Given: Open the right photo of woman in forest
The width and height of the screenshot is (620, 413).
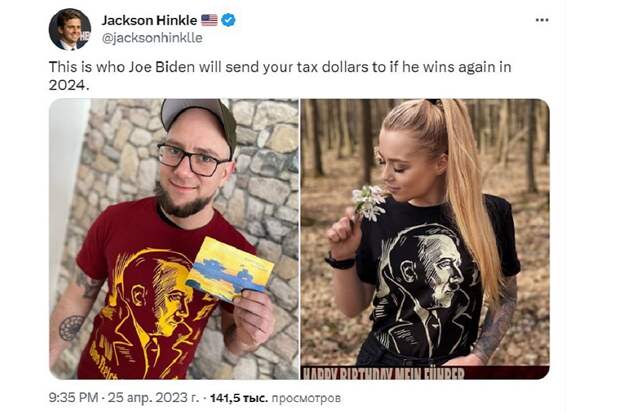Looking at the screenshot, I should [x=425, y=239].
